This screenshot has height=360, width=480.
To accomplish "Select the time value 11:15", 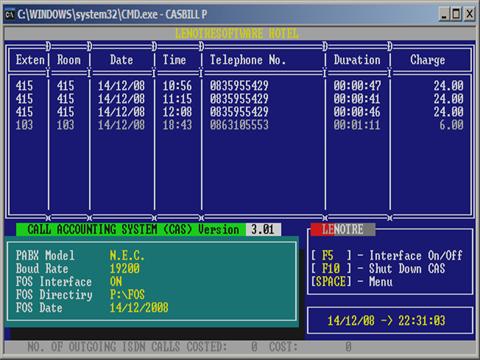I will tap(177, 99).
